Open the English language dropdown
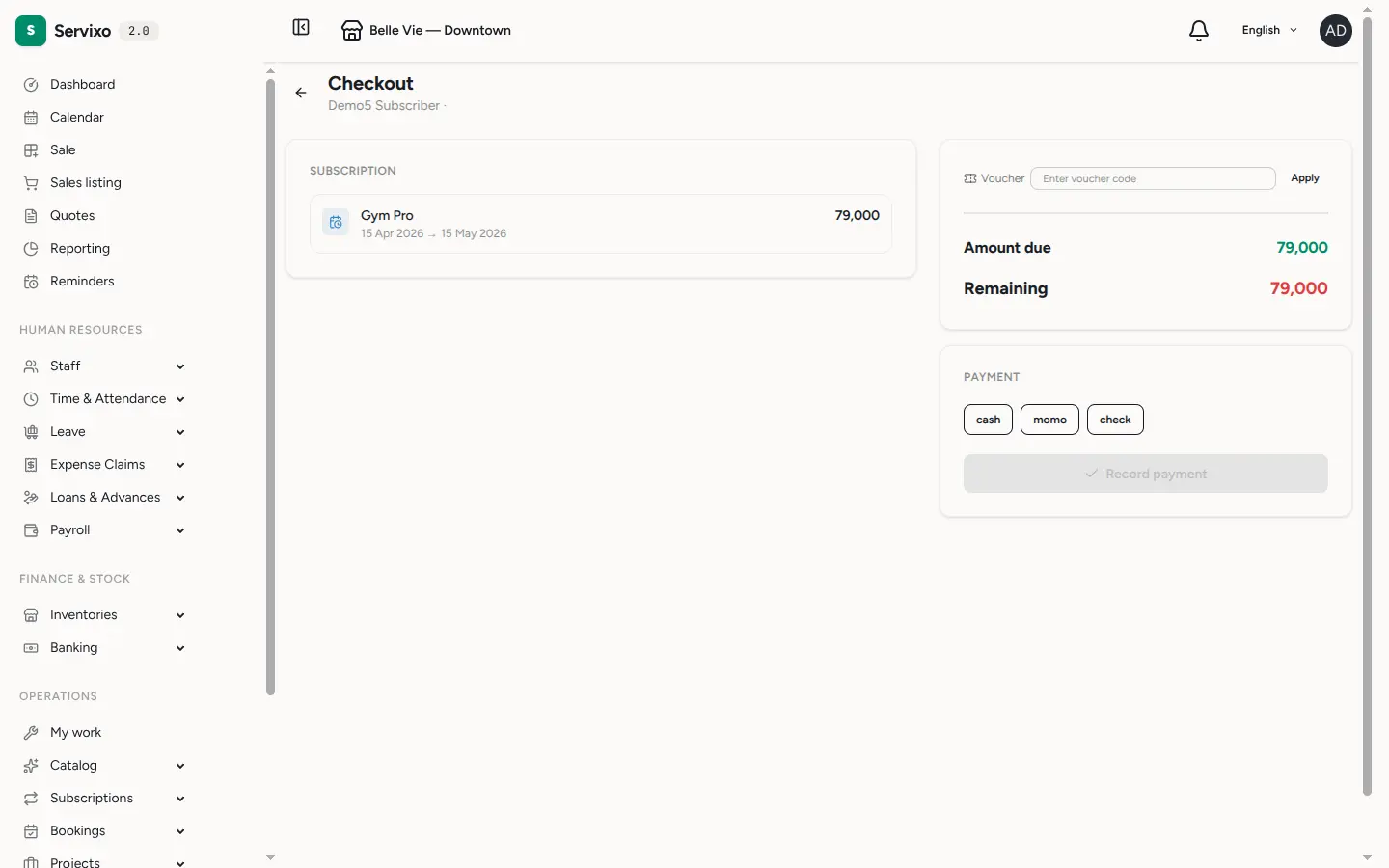The image size is (1389, 868). (1269, 31)
